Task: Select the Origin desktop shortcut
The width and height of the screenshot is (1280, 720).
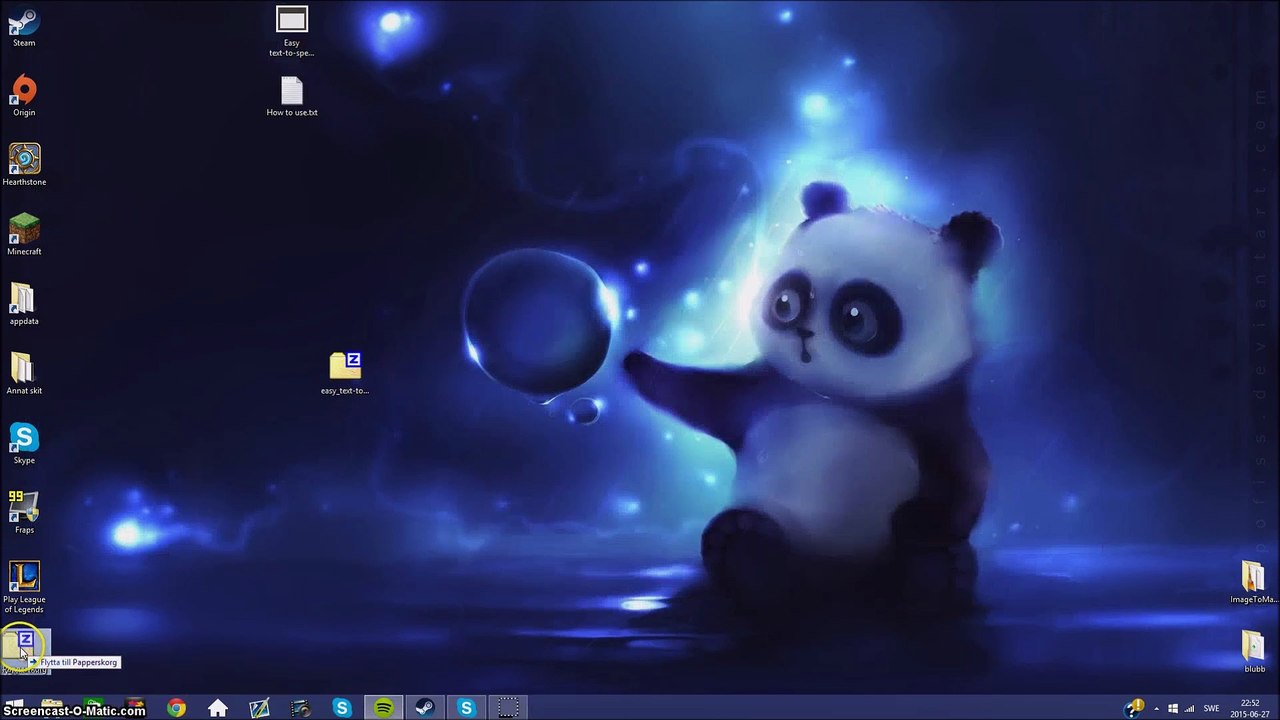Action: (x=24, y=97)
